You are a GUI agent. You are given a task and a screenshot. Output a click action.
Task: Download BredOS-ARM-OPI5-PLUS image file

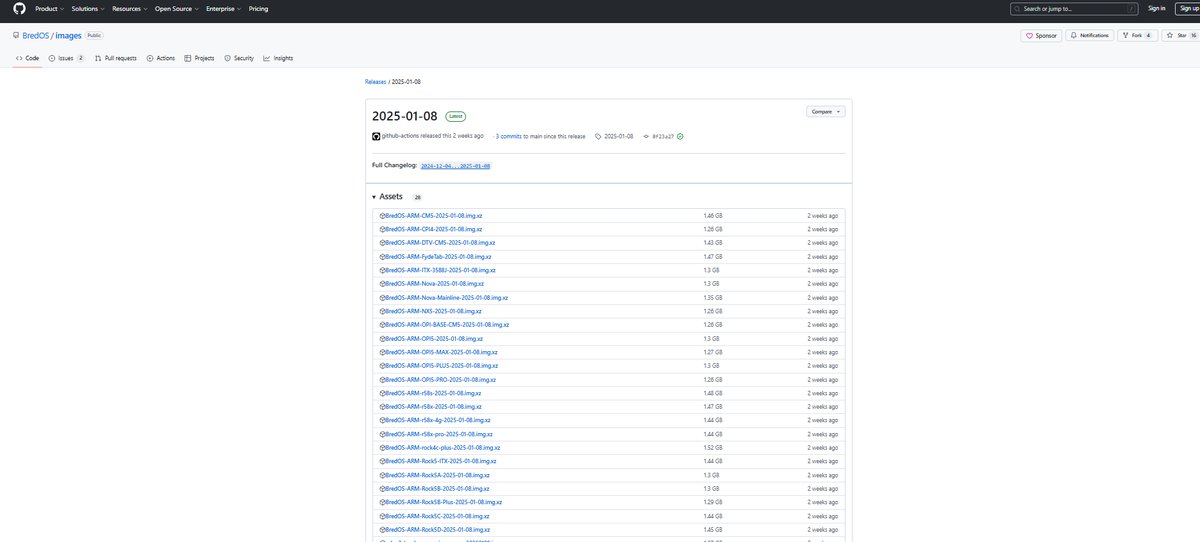tap(440, 366)
